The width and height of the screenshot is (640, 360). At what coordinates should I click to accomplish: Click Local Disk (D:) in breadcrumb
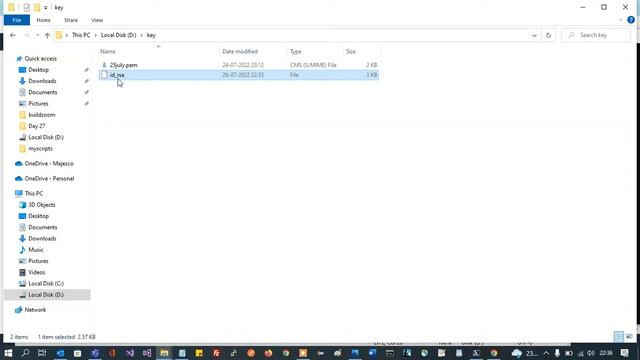118,35
